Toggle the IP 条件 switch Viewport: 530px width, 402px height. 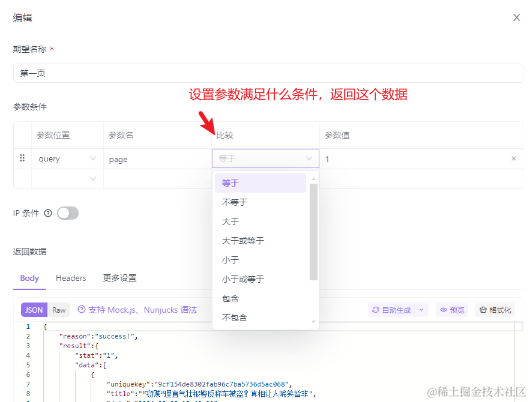click(x=68, y=213)
